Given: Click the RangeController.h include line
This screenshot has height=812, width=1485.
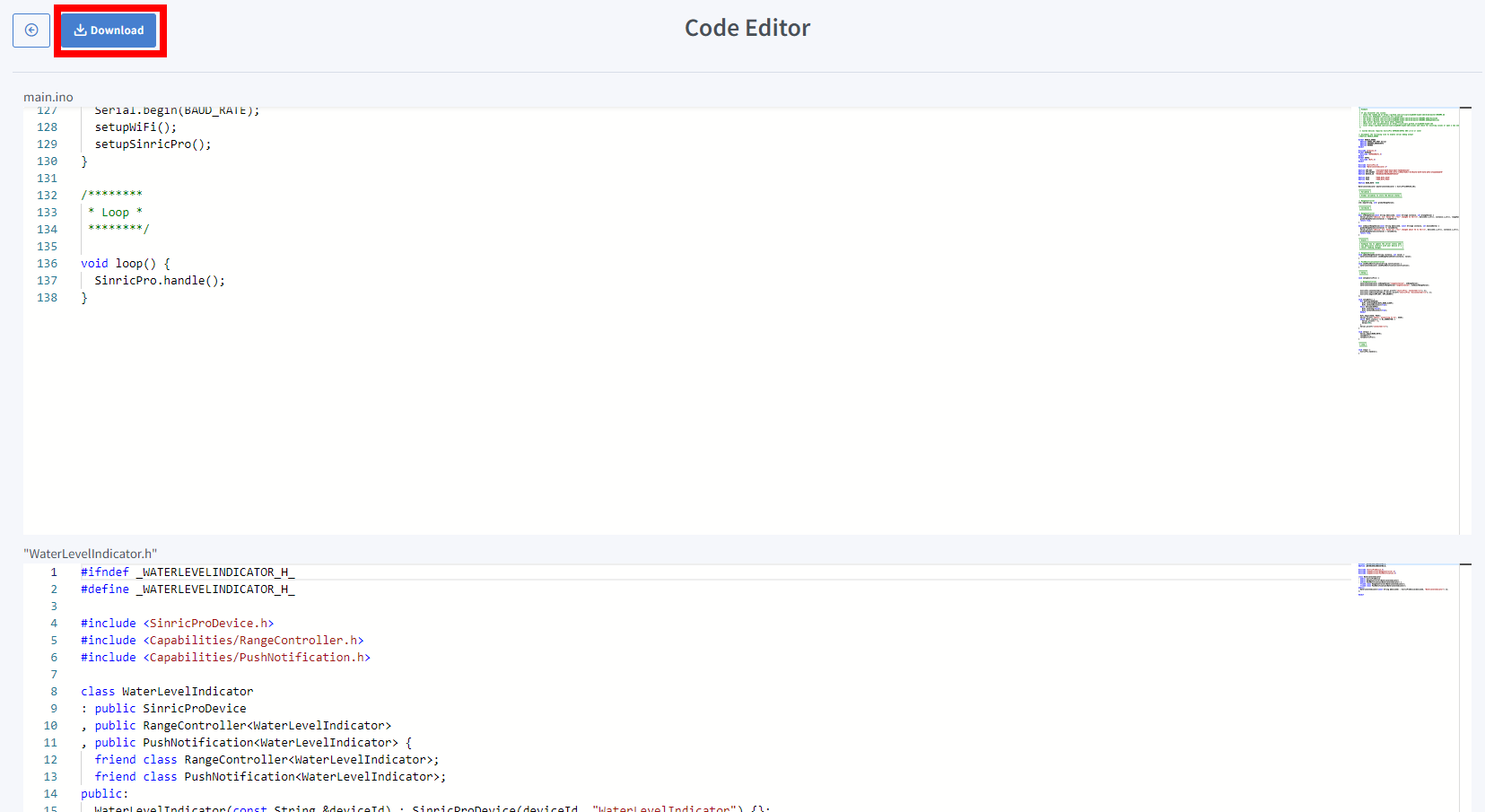Looking at the screenshot, I should pos(222,641).
